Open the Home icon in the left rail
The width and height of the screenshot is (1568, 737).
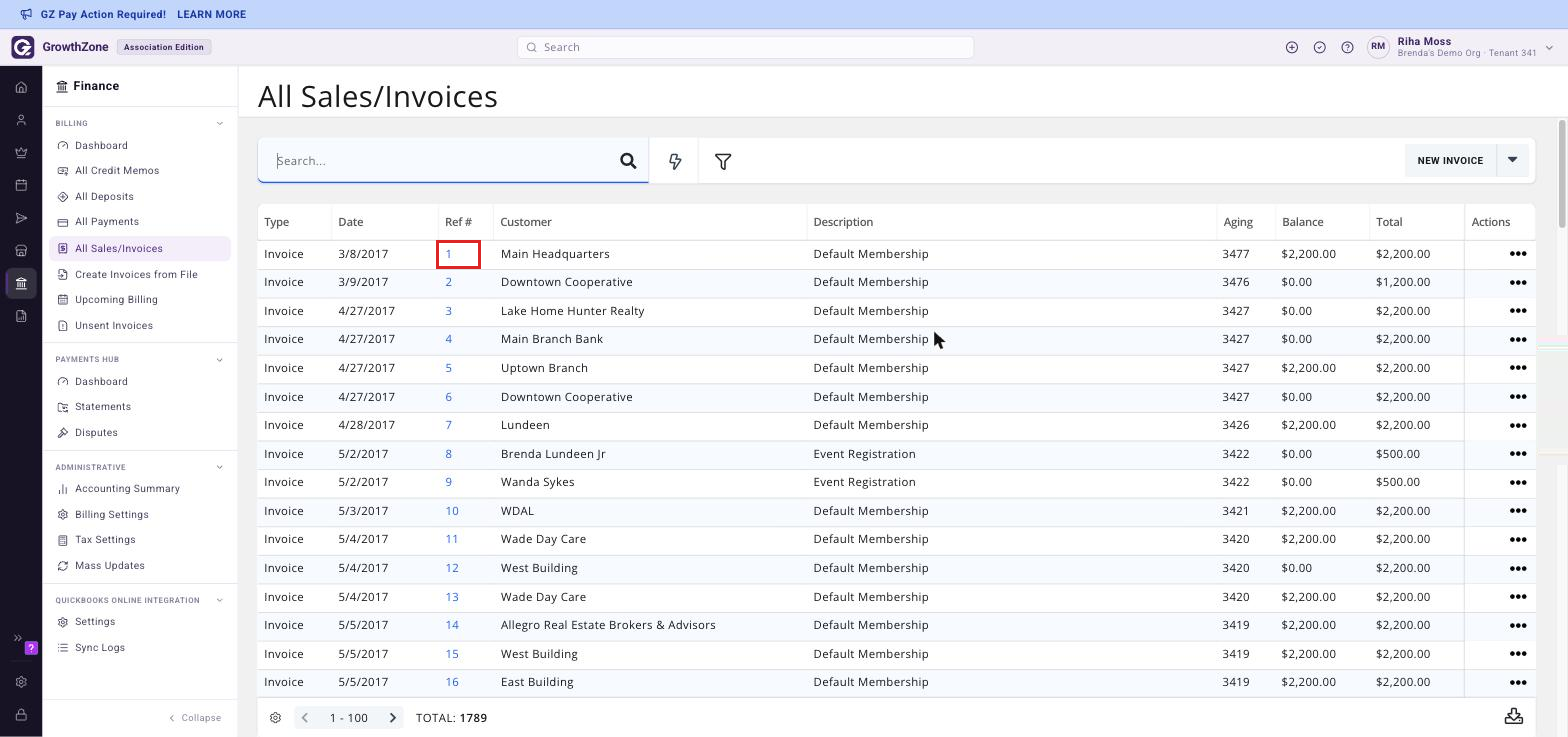coord(21,87)
